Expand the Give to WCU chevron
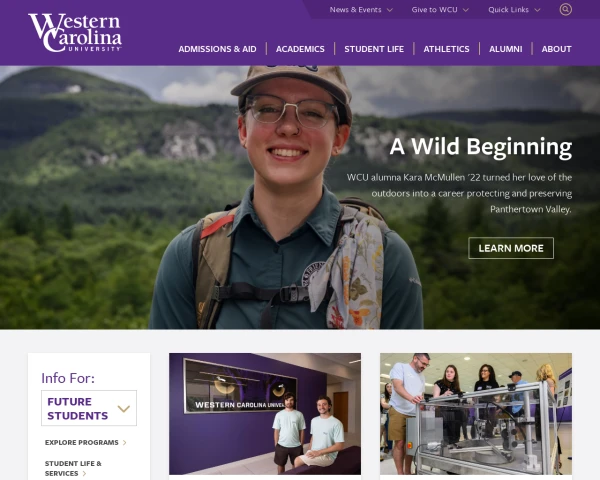This screenshot has width=600, height=480. pyautogui.click(x=466, y=10)
